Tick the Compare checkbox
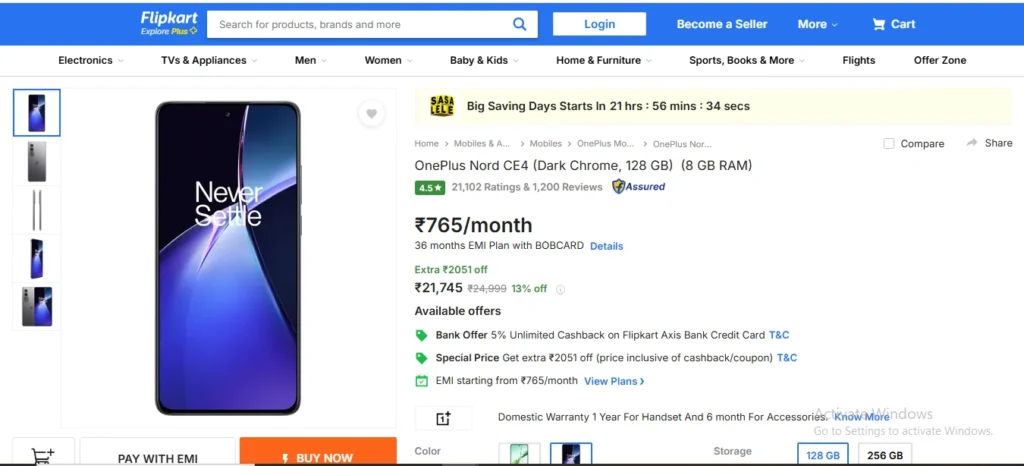 click(x=888, y=144)
